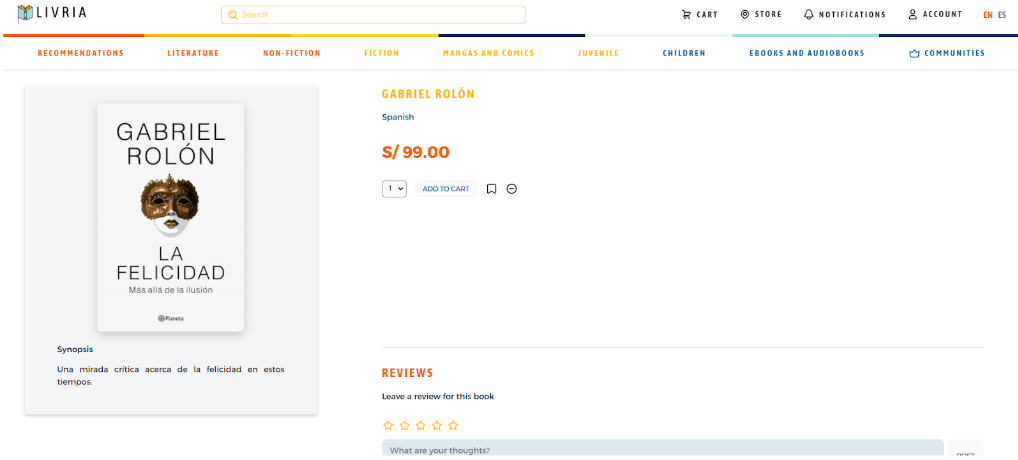Open the Literature category
This screenshot has height=460, width=1018.
(x=193, y=53)
